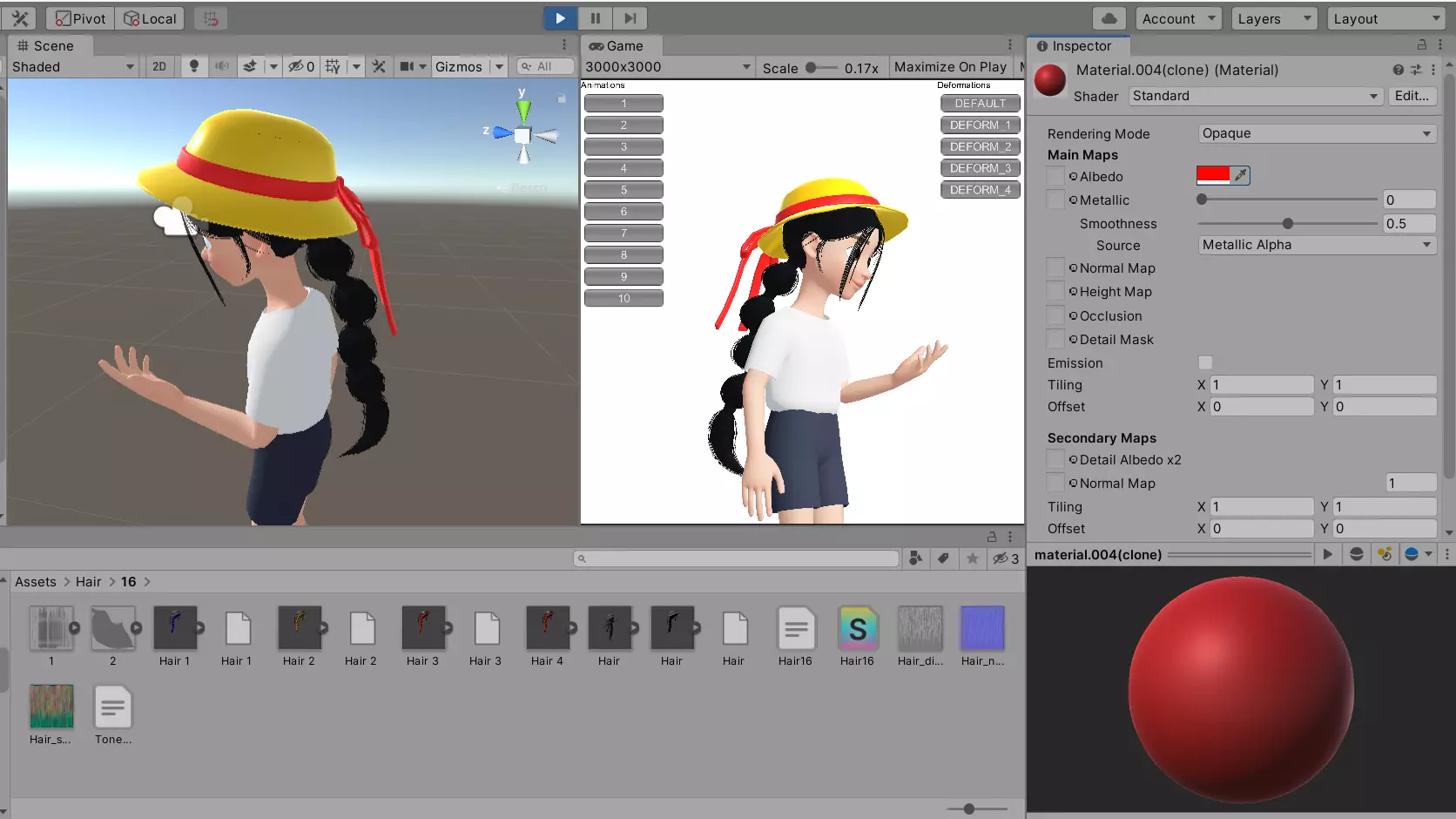1456x819 pixels.
Task: Toggle Pivot handle position mode
Action: pyautogui.click(x=80, y=18)
